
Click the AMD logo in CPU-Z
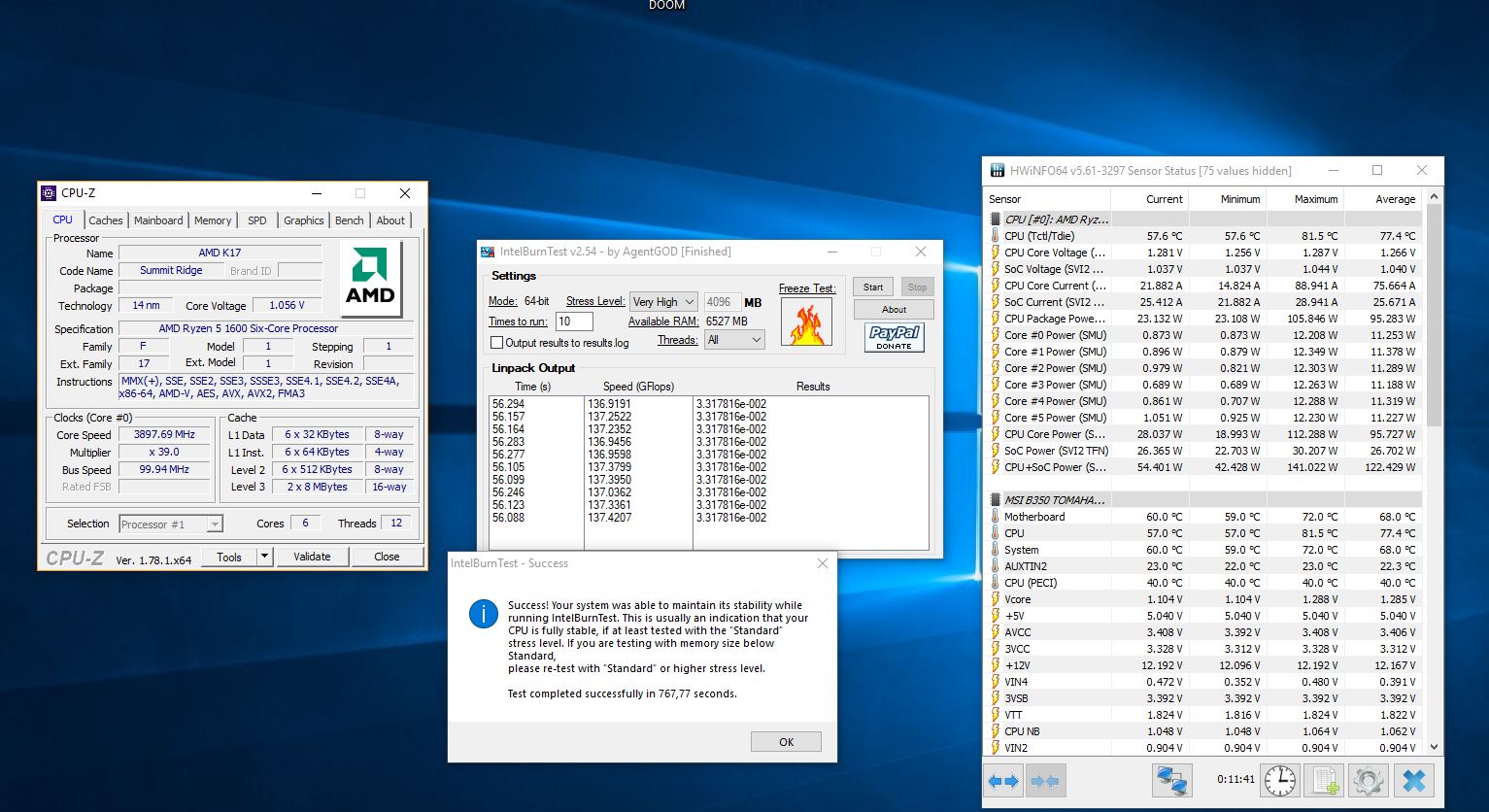tap(371, 279)
